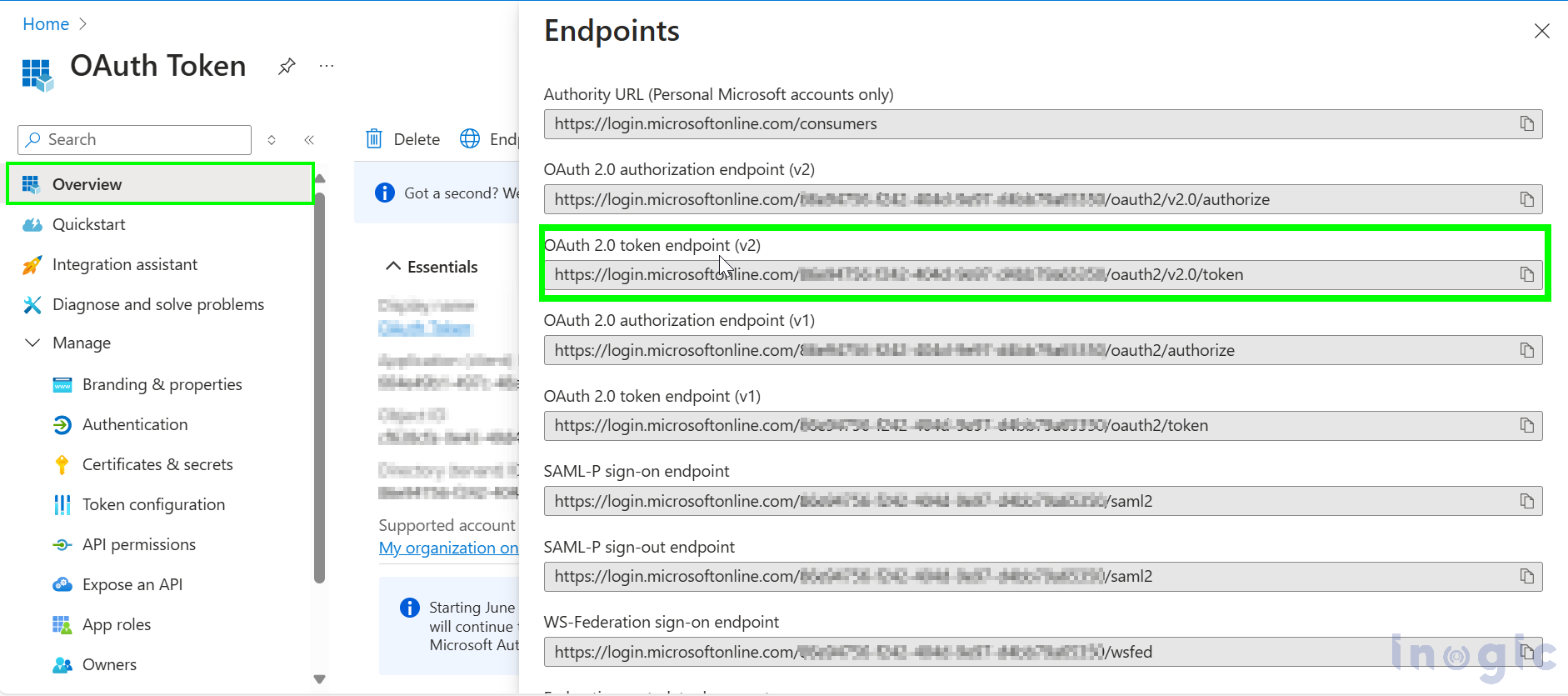
Task: Click the Certificates & secrets key icon
Action: coord(62,465)
